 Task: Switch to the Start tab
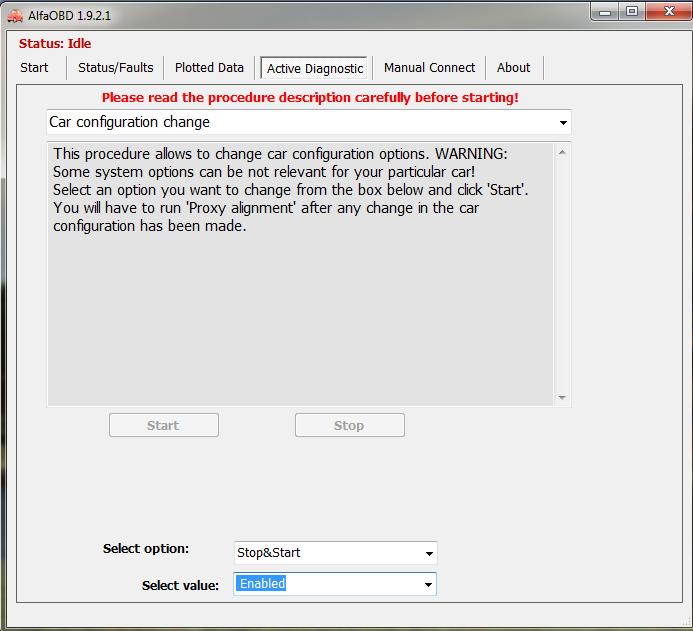[x=34, y=68]
